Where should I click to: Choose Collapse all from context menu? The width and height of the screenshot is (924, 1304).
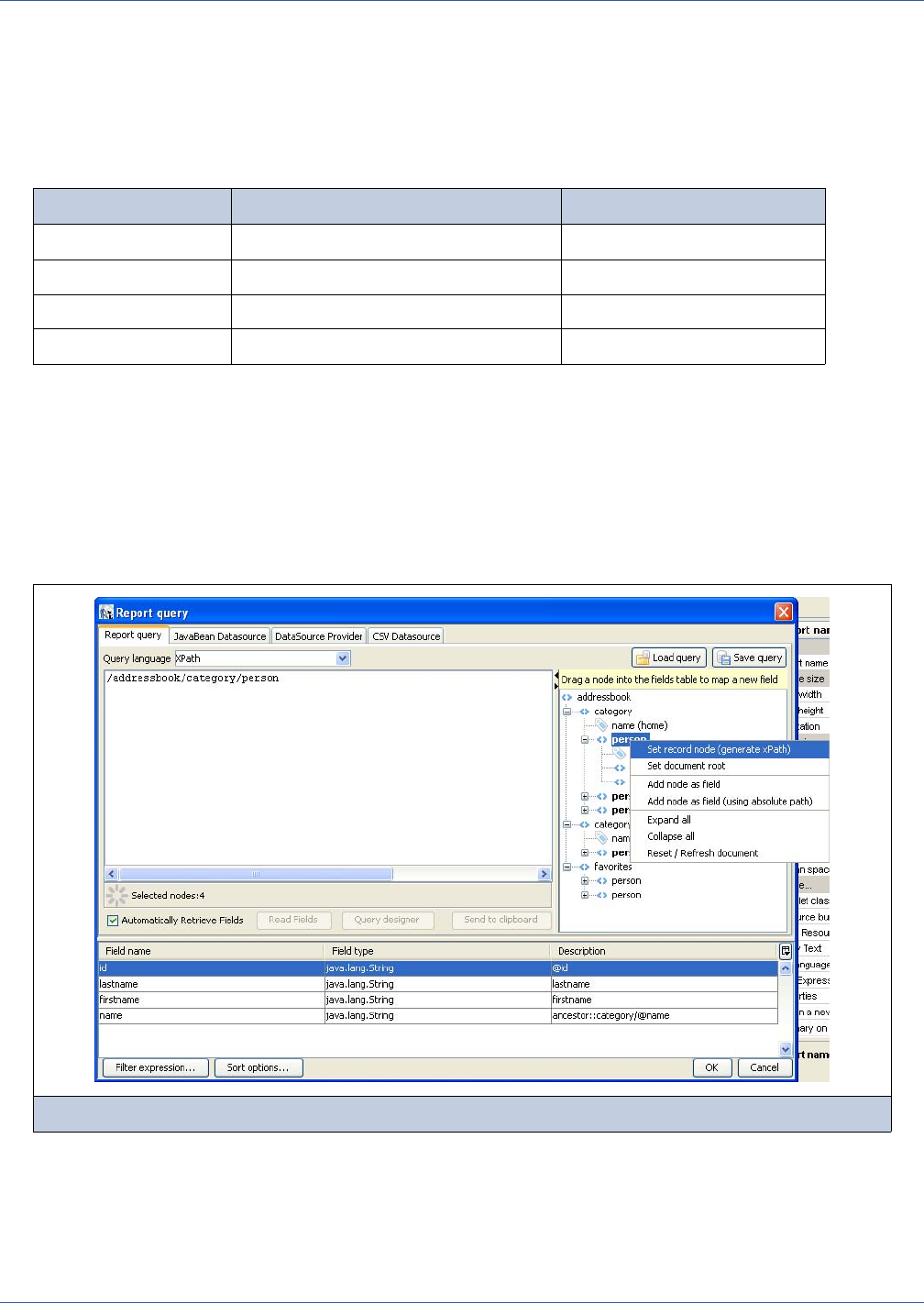[729, 836]
